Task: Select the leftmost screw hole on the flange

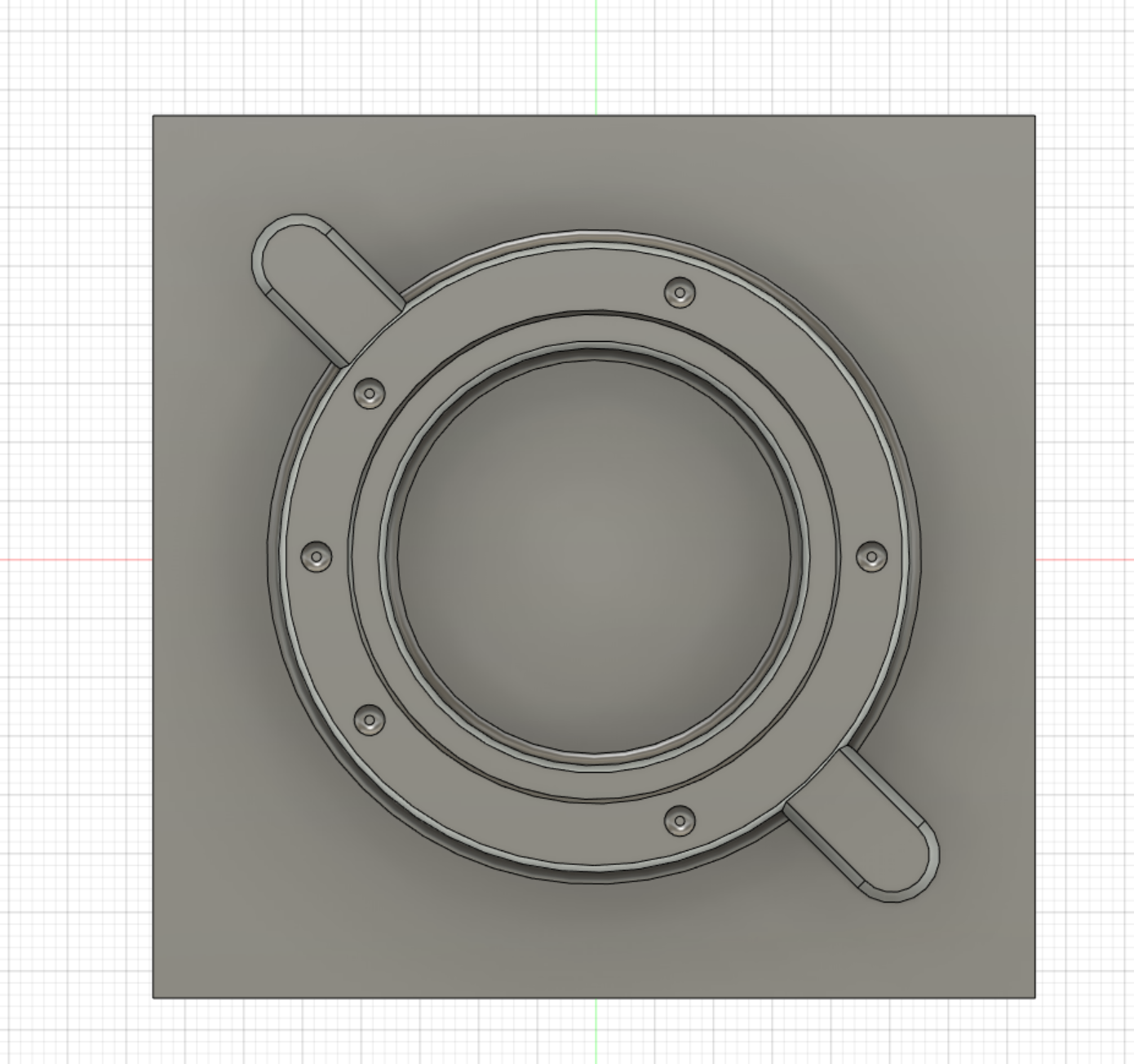Action: pyautogui.click(x=317, y=556)
